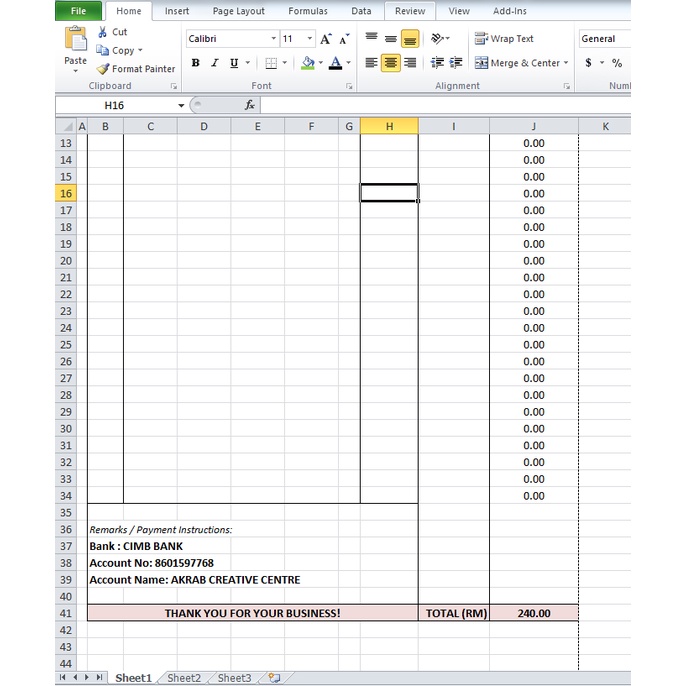Select column H header
The image size is (686, 686).
tap(389, 126)
